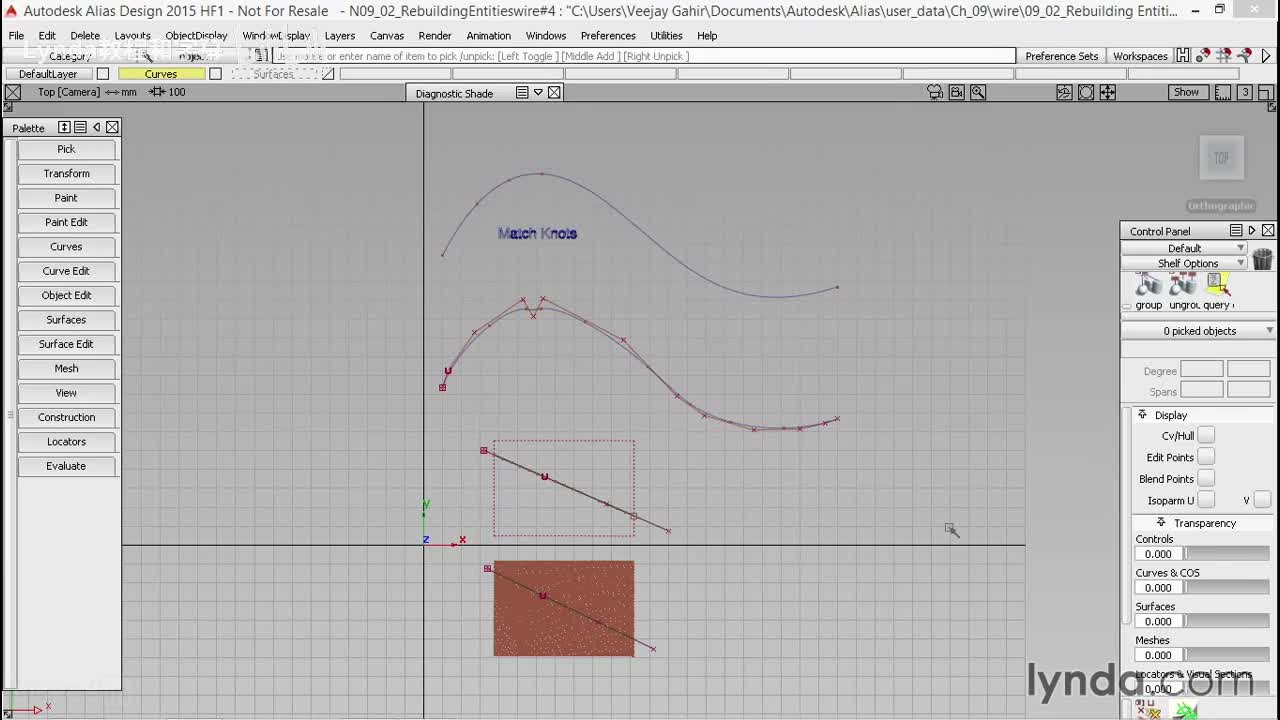Click the four-arrow track view icon
The height and width of the screenshot is (720, 1280).
pyautogui.click(x=1108, y=92)
